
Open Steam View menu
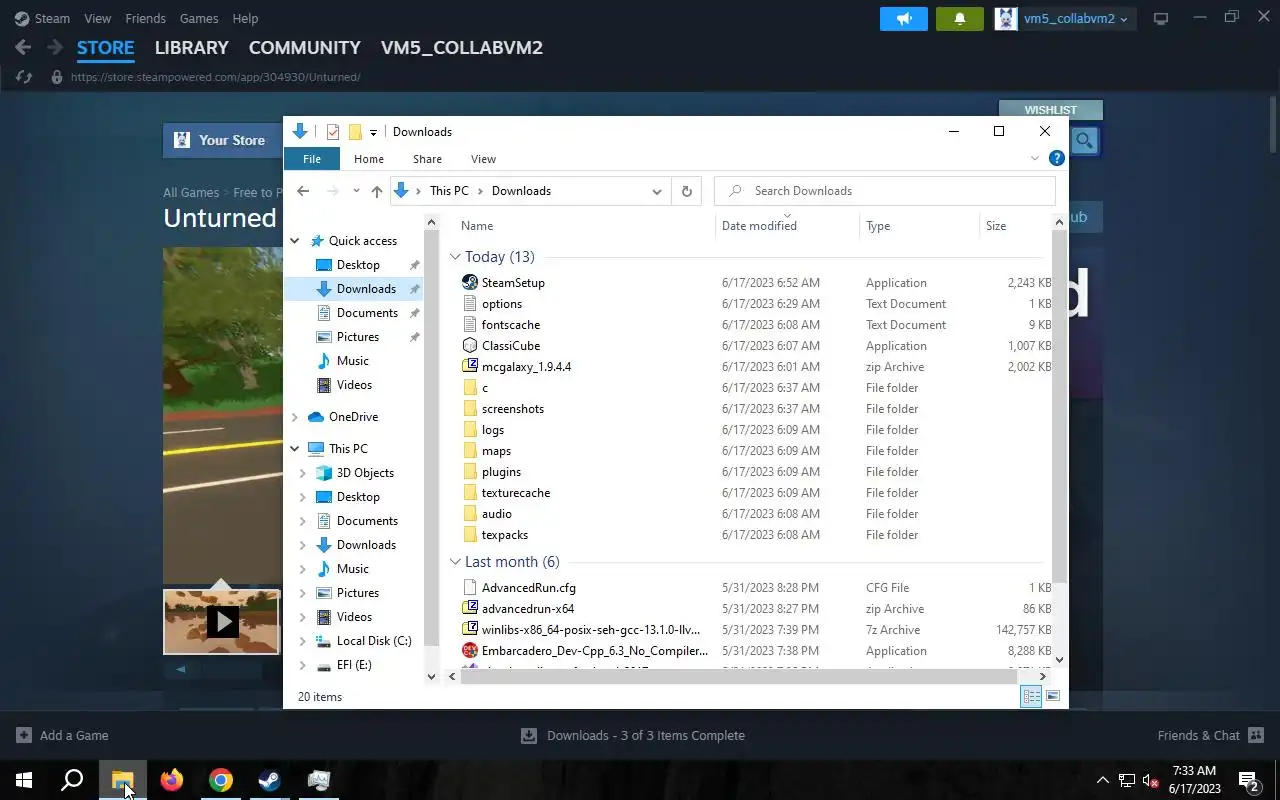click(x=98, y=18)
